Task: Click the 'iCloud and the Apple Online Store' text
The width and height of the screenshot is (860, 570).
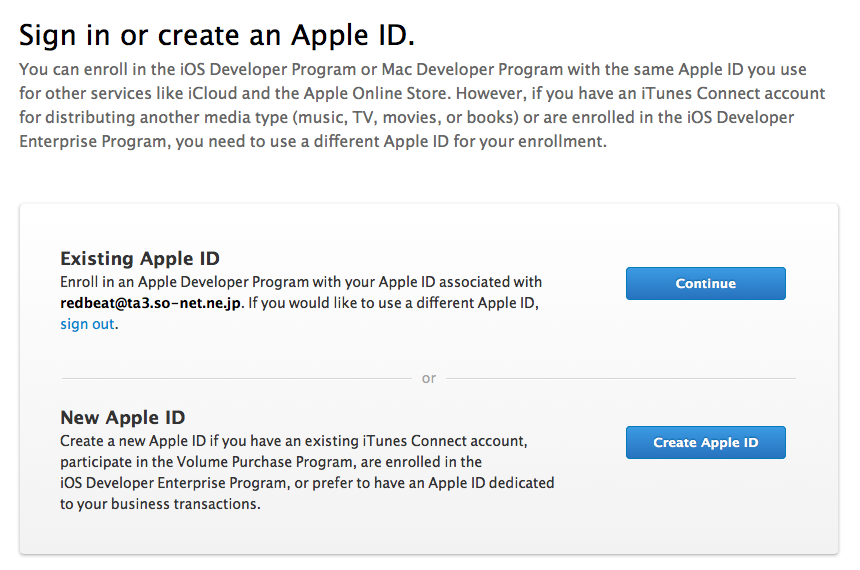Action: [318, 93]
